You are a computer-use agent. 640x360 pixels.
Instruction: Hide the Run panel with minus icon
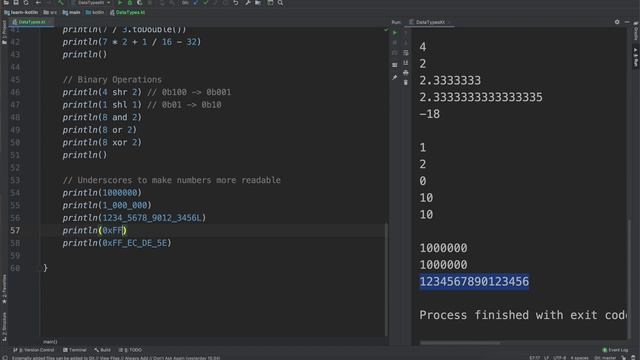tap(627, 22)
